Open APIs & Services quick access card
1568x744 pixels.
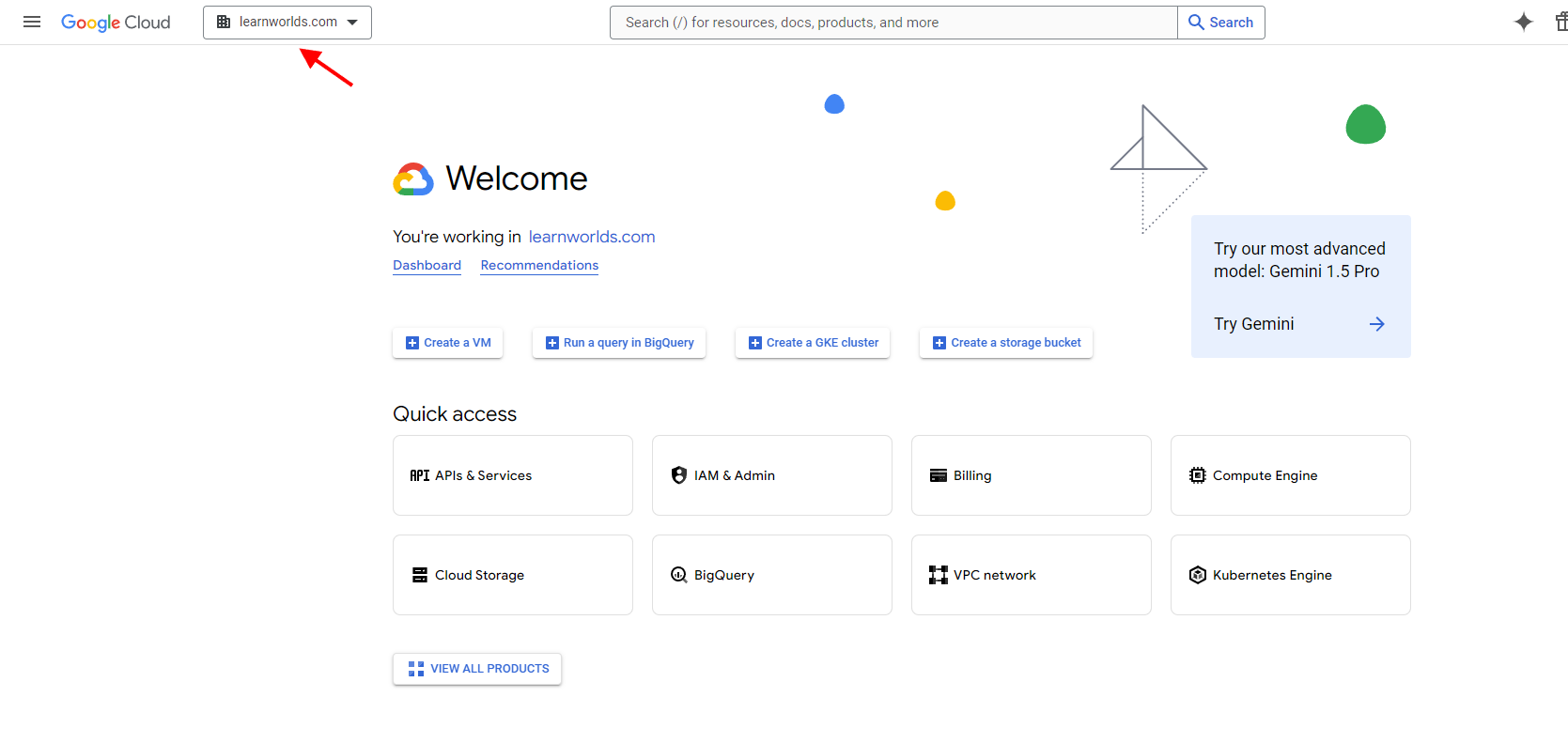point(513,475)
